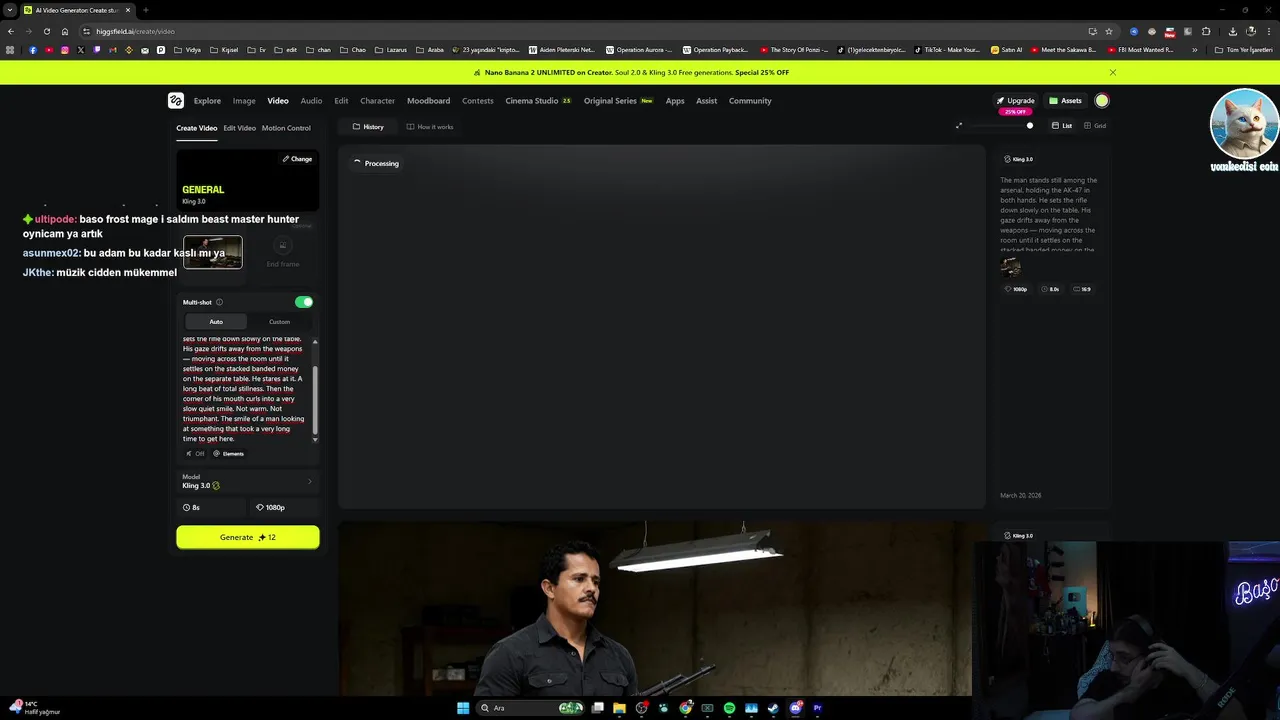The image size is (1280, 720).
Task: Open Discord from the taskbar
Action: click(x=795, y=708)
